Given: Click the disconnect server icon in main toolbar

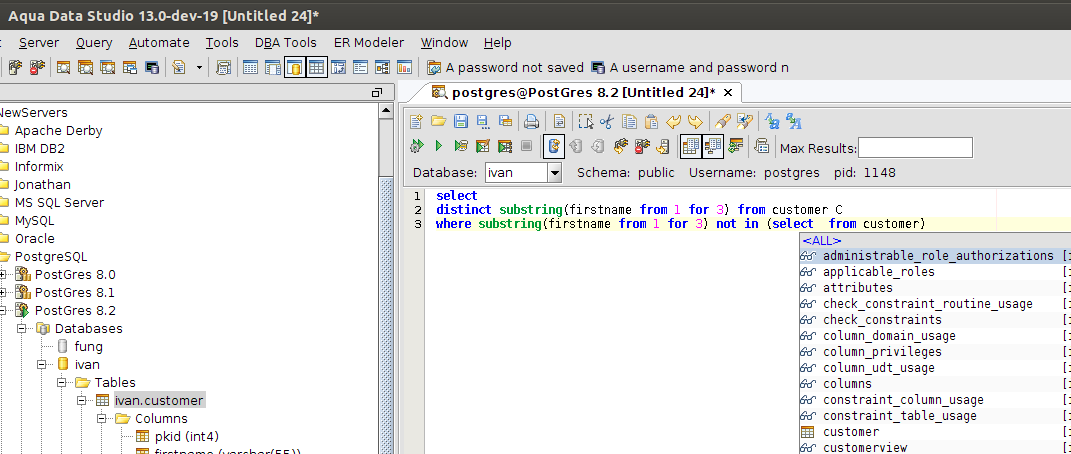Looking at the screenshot, I should point(37,68).
